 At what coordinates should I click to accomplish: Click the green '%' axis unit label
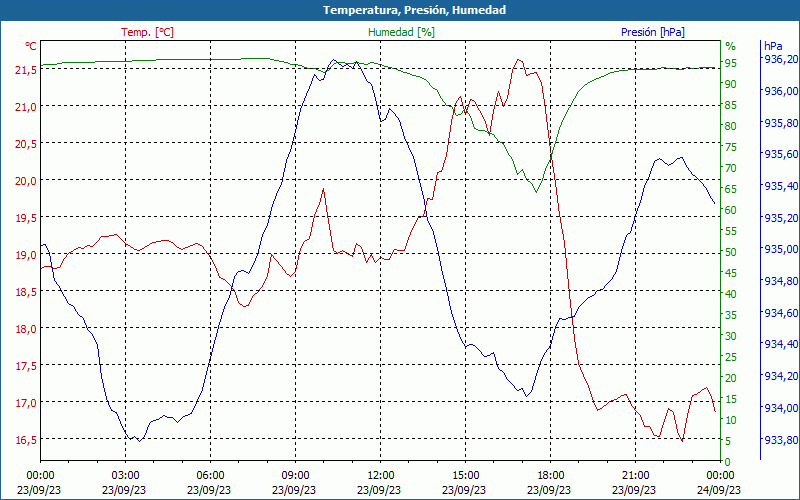[x=731, y=46]
